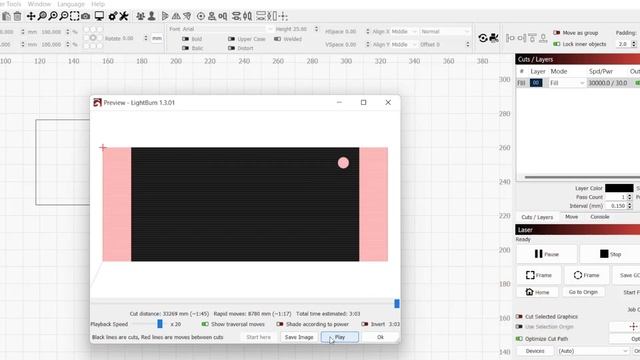Click the Ungroup single person icon
This screenshot has height=360, width=640.
(x=151, y=16)
